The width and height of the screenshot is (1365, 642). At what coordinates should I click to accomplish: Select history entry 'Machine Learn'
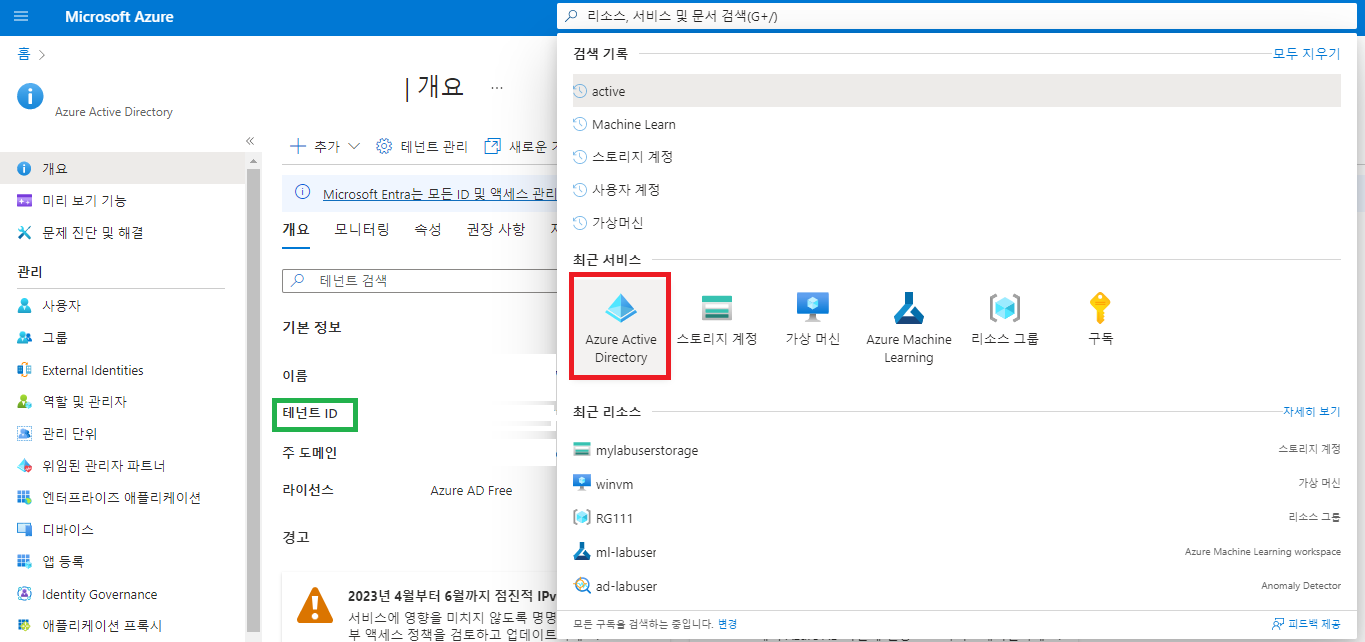click(956, 124)
